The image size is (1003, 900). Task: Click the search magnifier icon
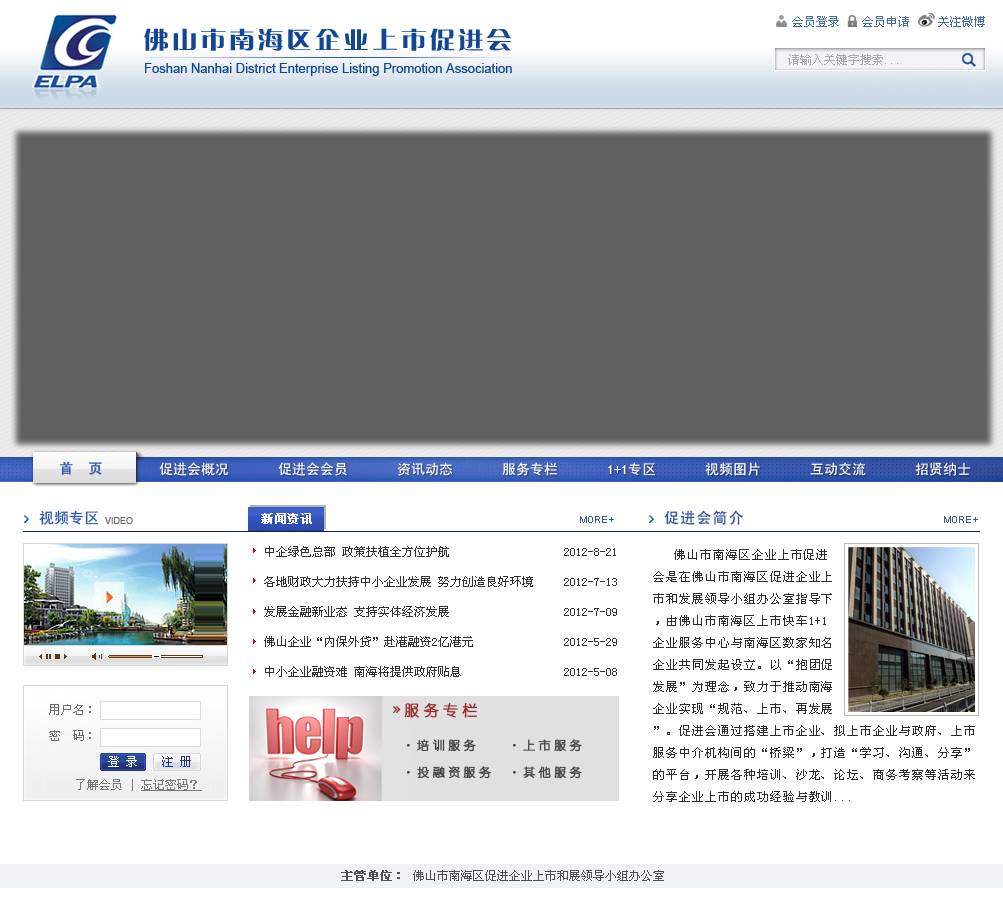968,60
